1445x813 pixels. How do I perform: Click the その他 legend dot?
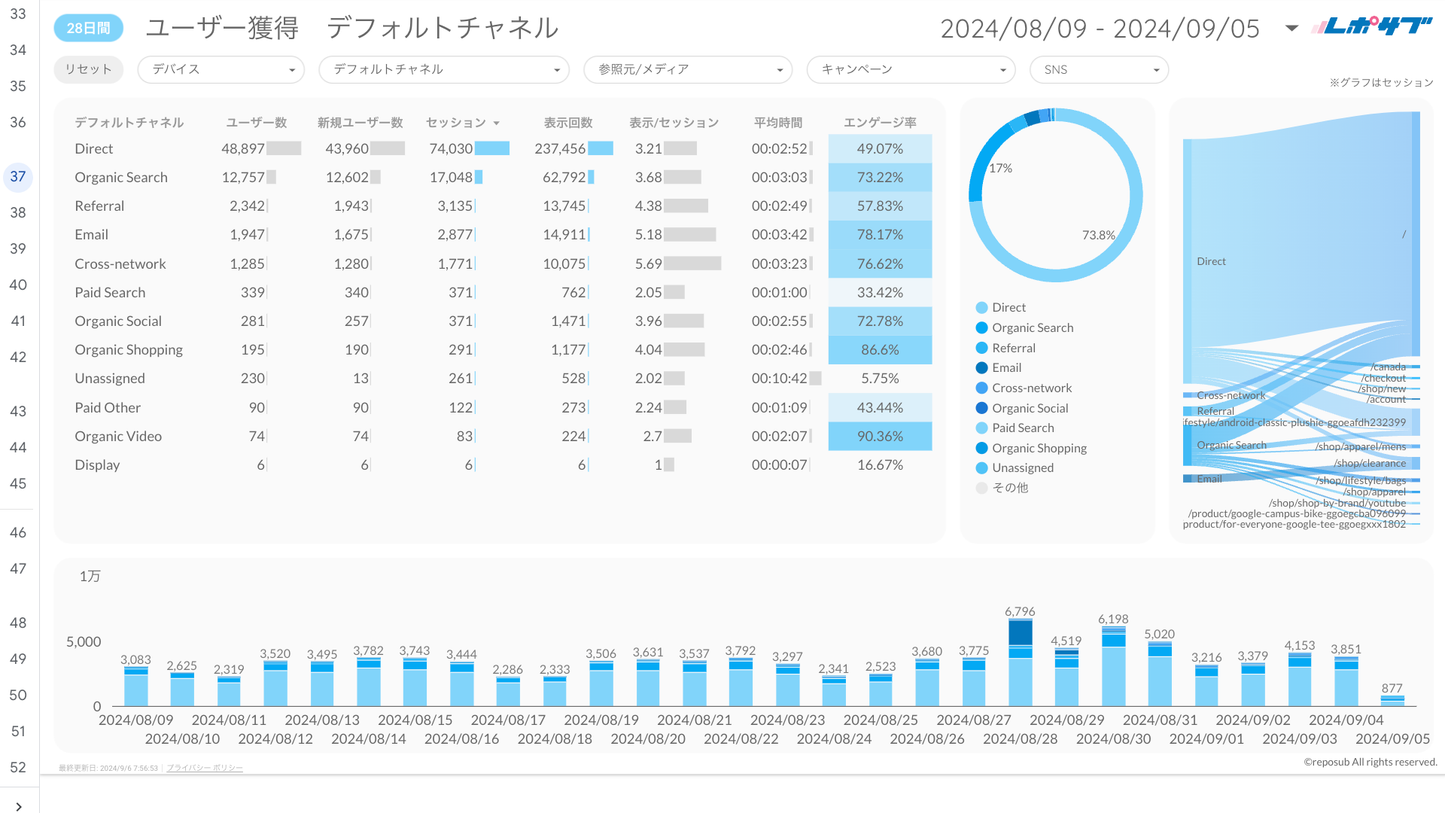(981, 488)
